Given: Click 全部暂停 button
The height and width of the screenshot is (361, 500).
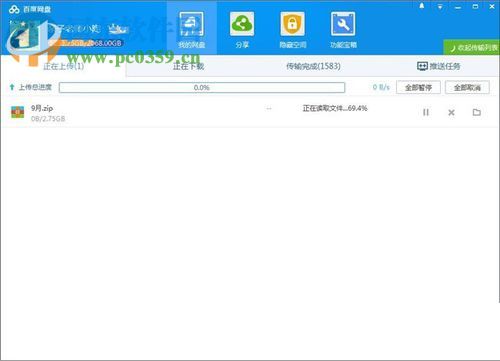Looking at the screenshot, I should point(418,87).
